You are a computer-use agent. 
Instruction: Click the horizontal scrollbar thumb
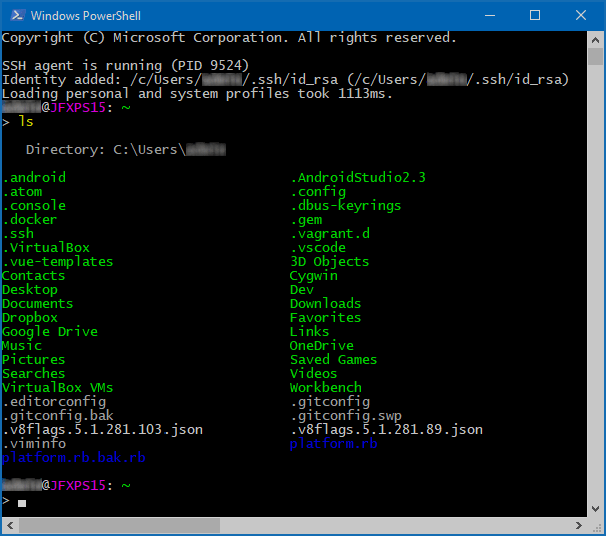[x=119, y=526]
